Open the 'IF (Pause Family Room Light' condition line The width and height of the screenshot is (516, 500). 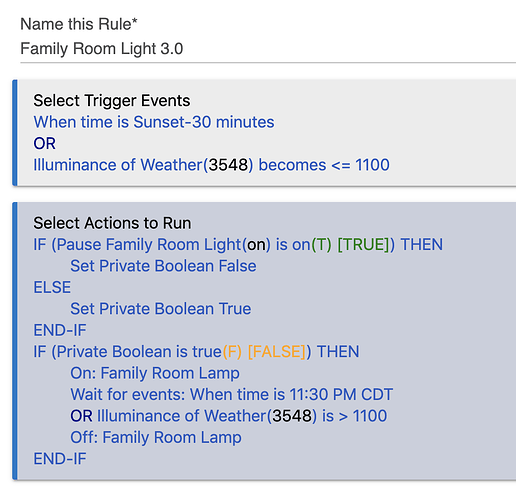tap(238, 245)
